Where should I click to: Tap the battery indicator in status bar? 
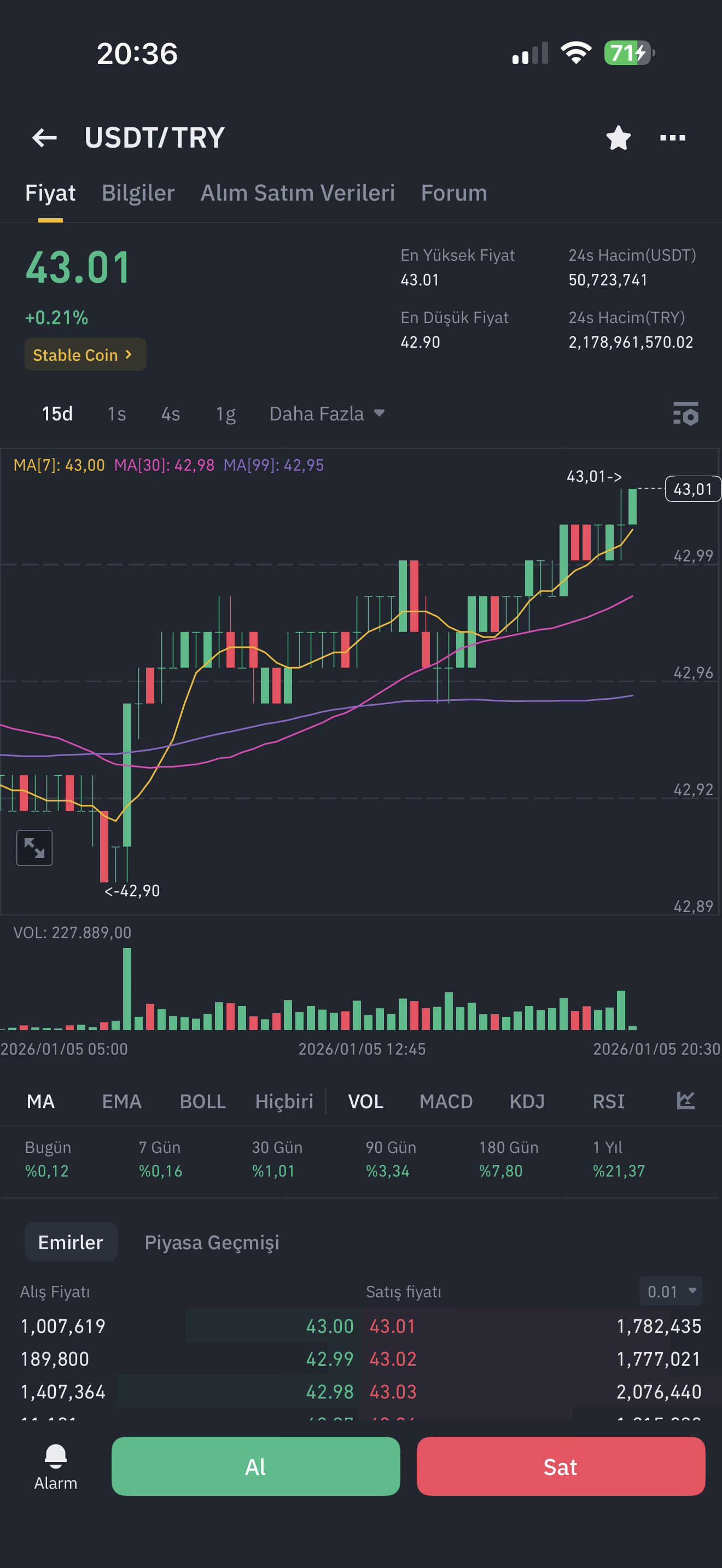point(629,53)
